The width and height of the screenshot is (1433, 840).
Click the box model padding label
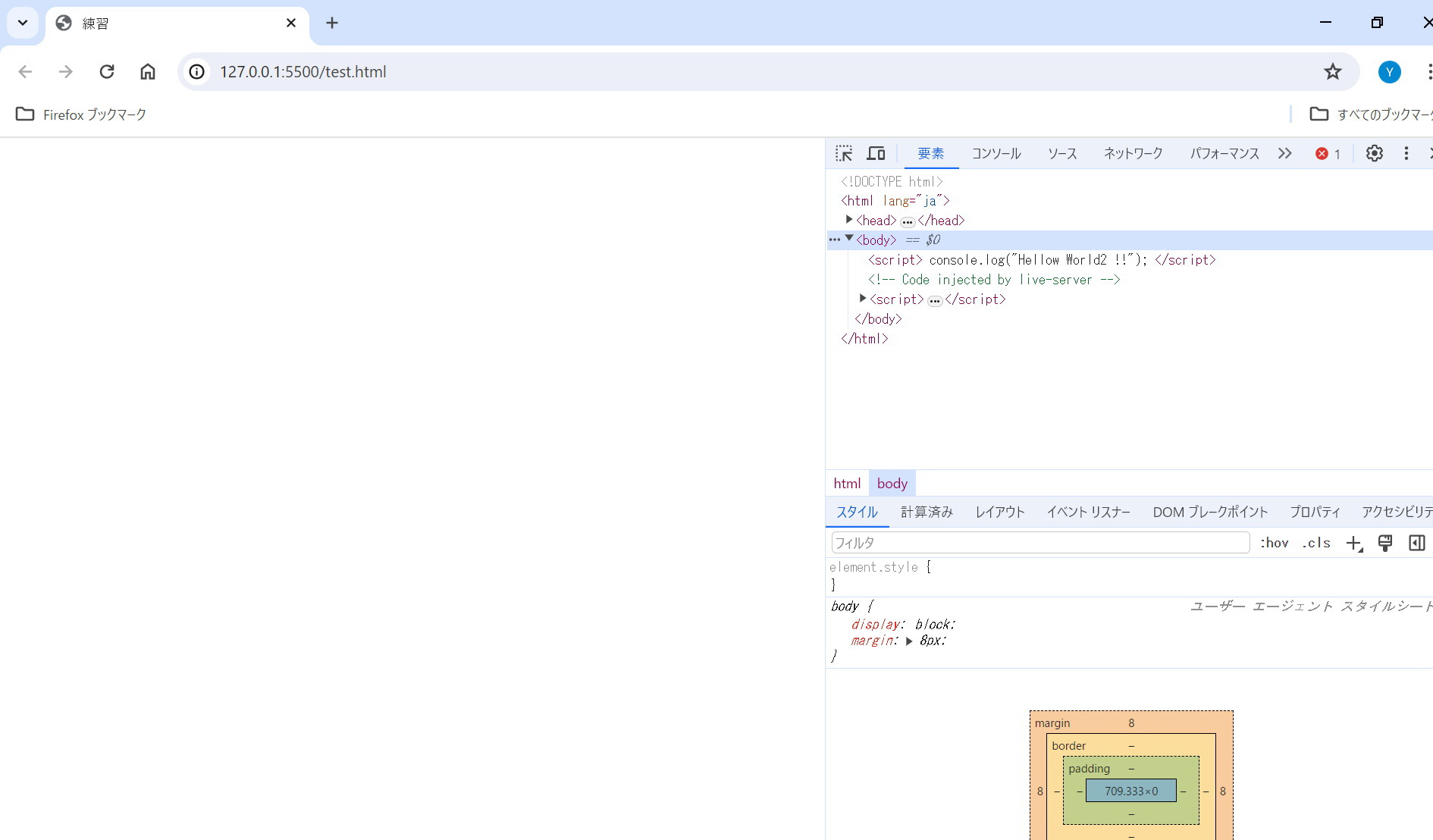pos(1089,769)
